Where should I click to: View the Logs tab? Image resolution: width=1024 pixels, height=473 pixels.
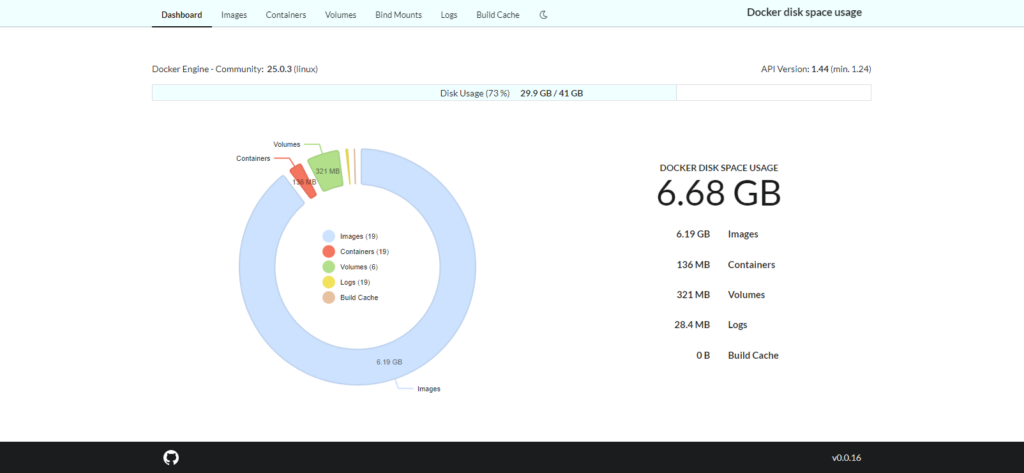[449, 14]
